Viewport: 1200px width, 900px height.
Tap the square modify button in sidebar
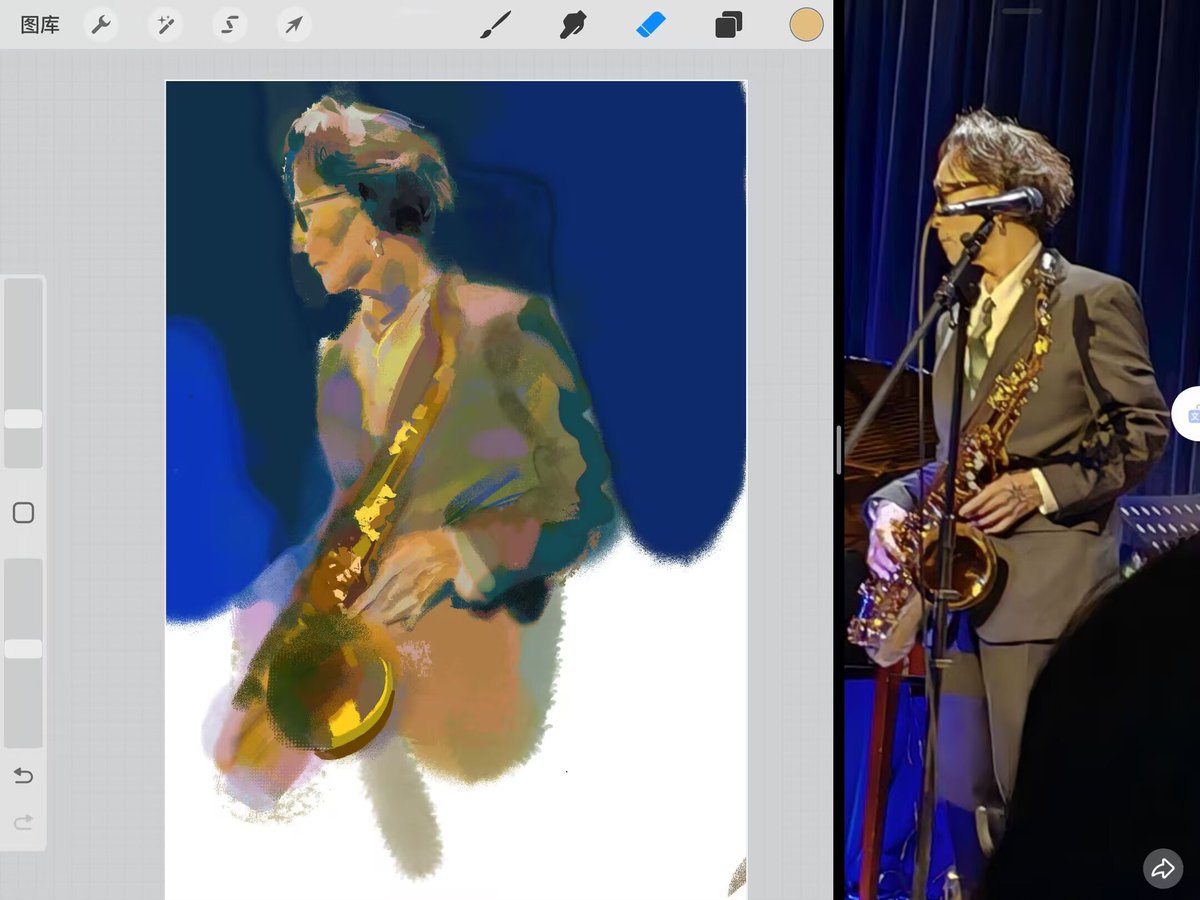click(x=23, y=513)
